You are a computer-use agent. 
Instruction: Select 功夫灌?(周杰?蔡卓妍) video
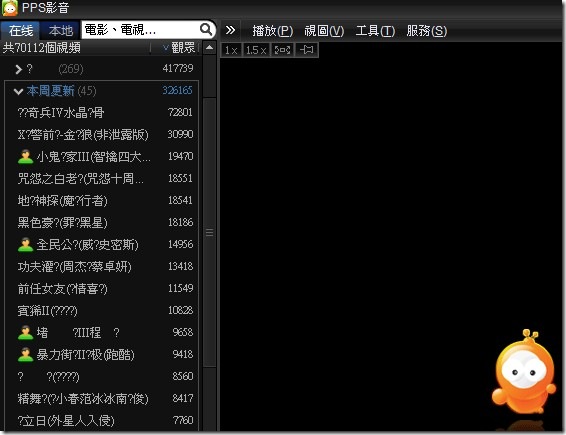click(x=74, y=267)
